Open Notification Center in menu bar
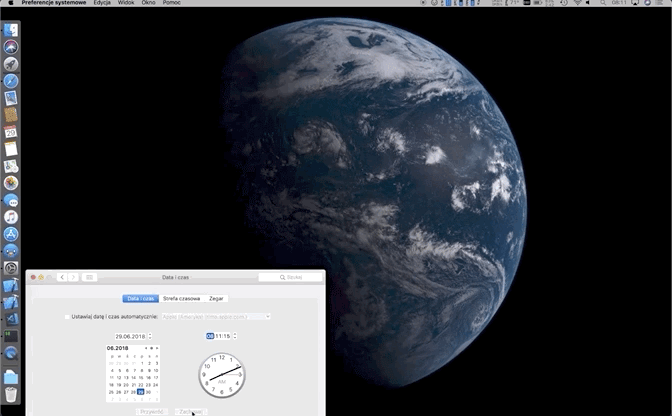This screenshot has width=672, height=416. 659,3
